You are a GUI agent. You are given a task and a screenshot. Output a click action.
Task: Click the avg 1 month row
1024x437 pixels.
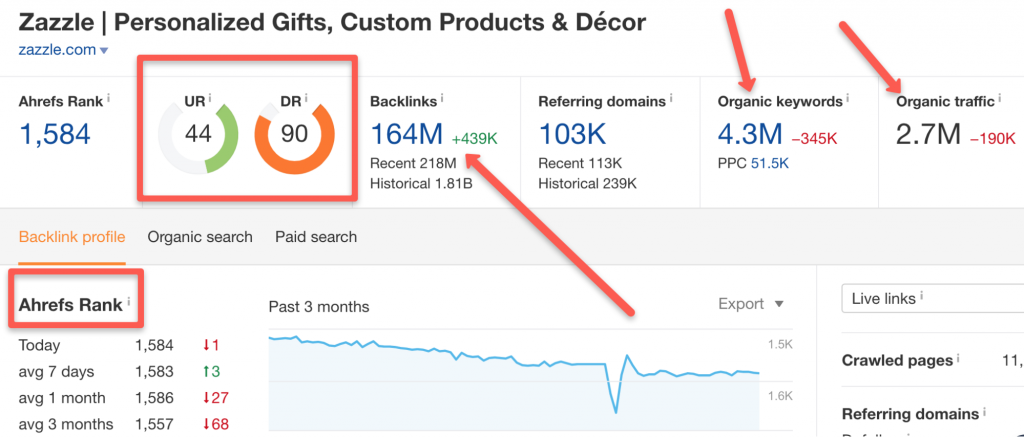click(x=123, y=398)
